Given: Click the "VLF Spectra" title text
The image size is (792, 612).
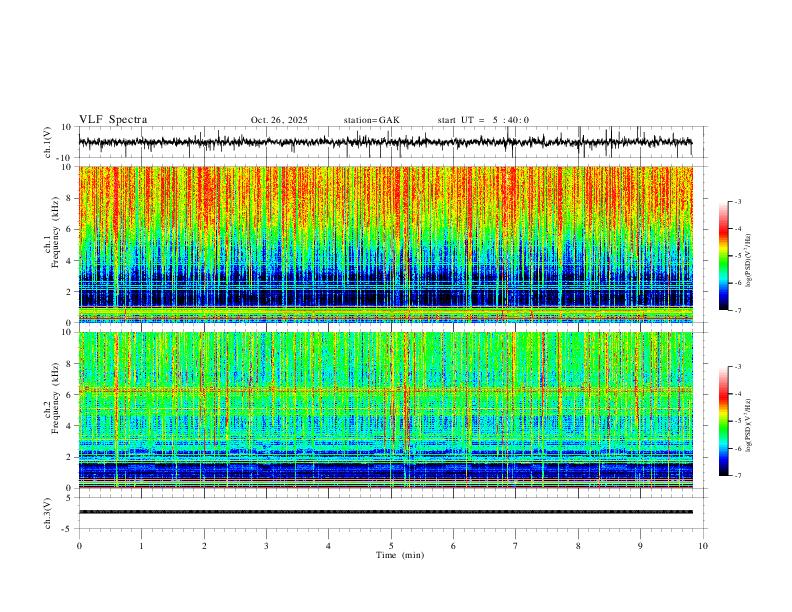Looking at the screenshot, I should coord(113,120).
